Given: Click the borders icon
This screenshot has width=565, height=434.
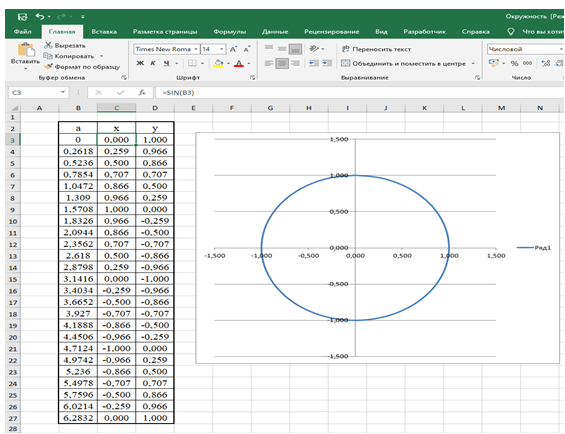Looking at the screenshot, I should pos(192,63).
